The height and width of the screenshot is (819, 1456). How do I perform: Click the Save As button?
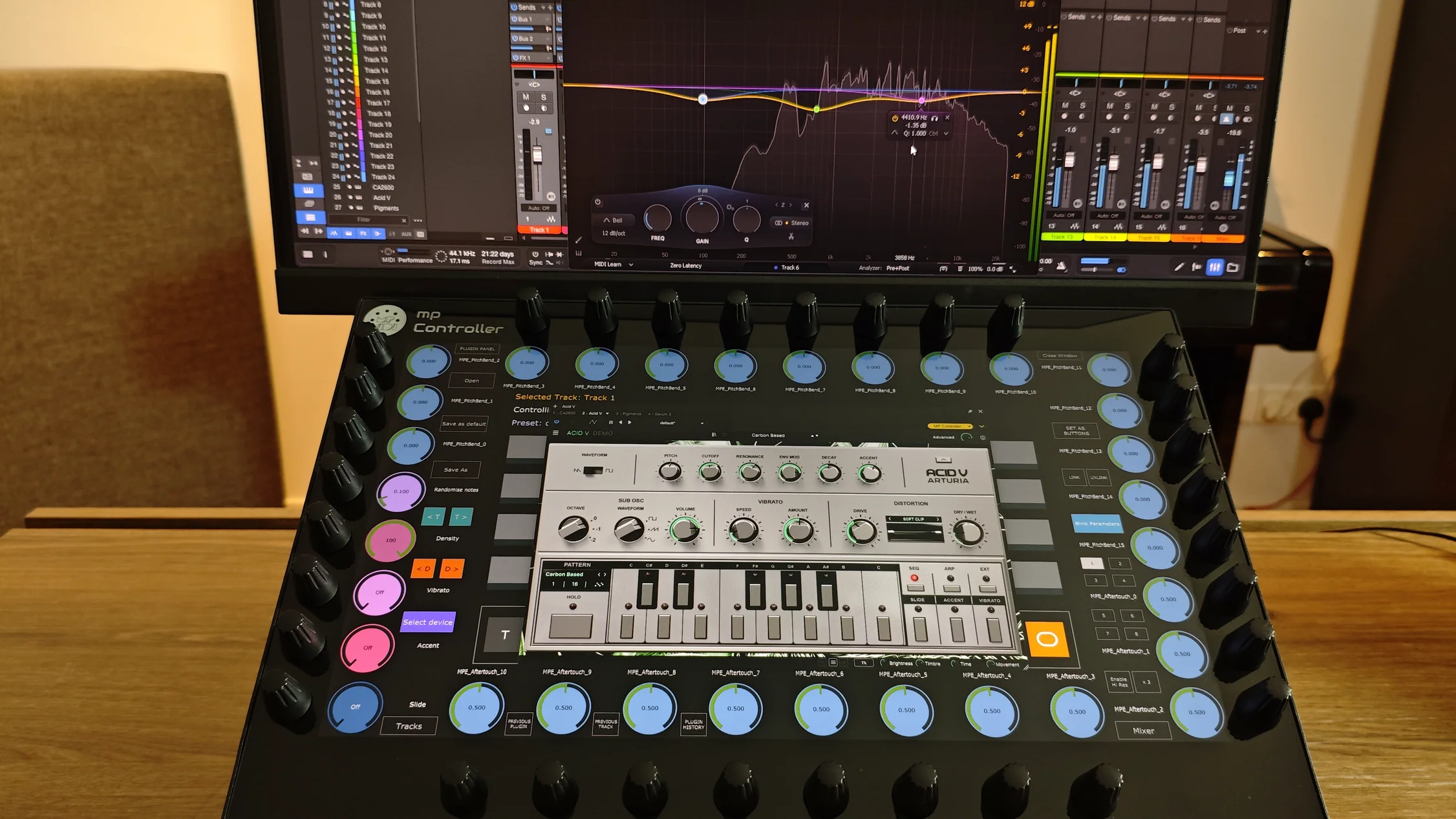pyautogui.click(x=455, y=470)
